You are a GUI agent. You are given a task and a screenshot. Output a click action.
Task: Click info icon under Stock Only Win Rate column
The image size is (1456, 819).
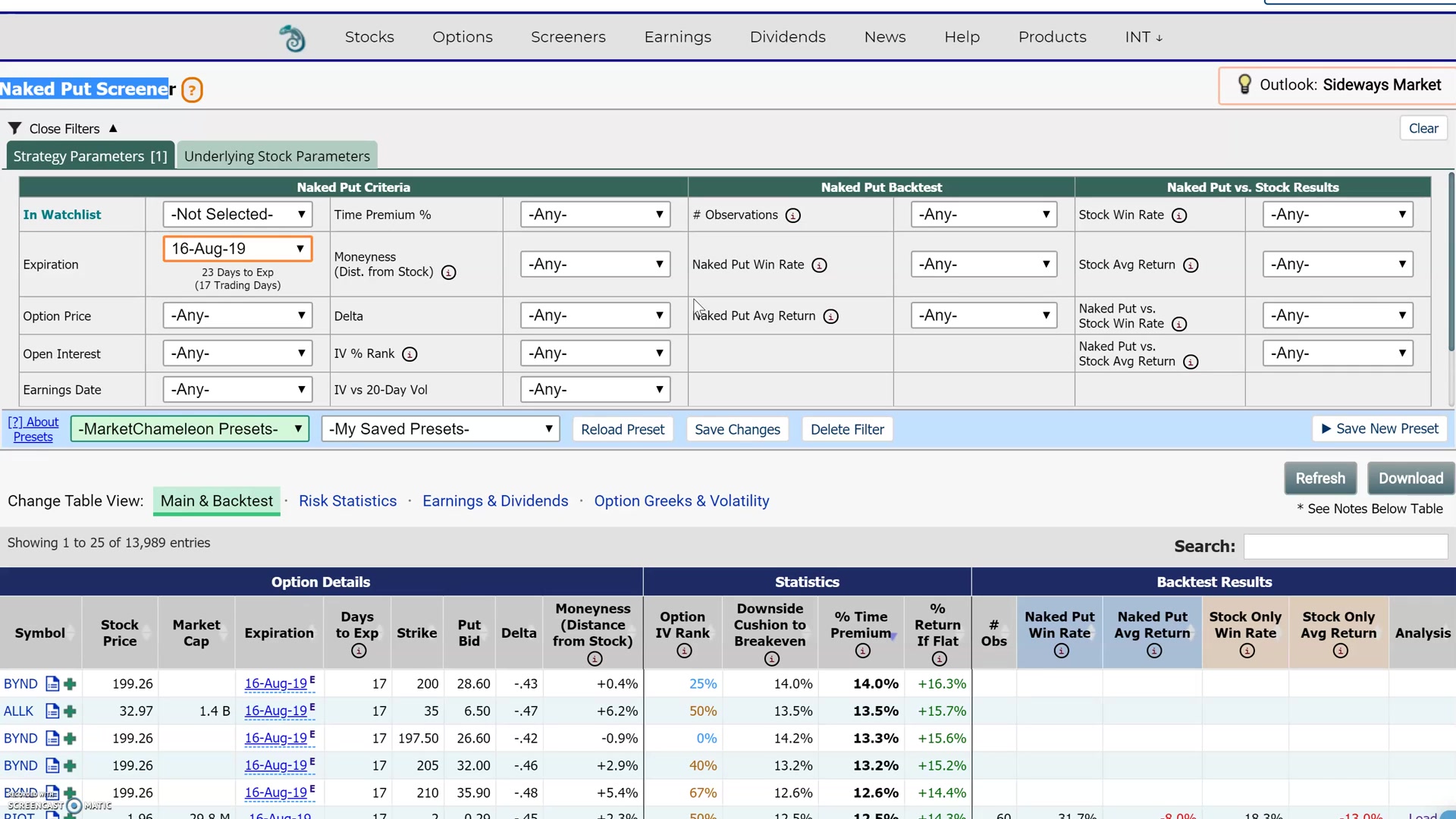[x=1247, y=651]
